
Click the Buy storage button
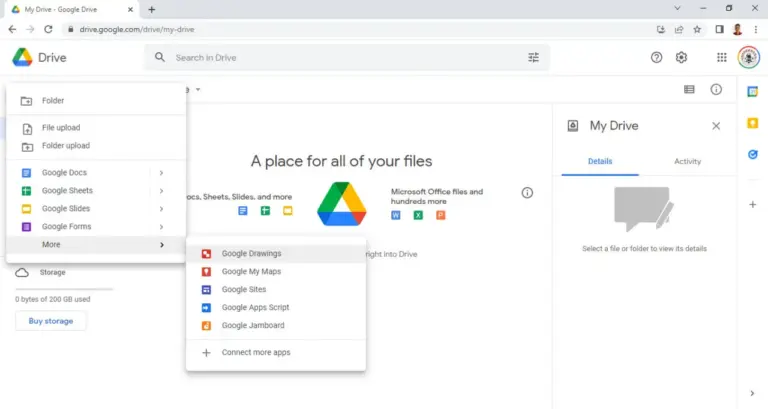(50, 321)
